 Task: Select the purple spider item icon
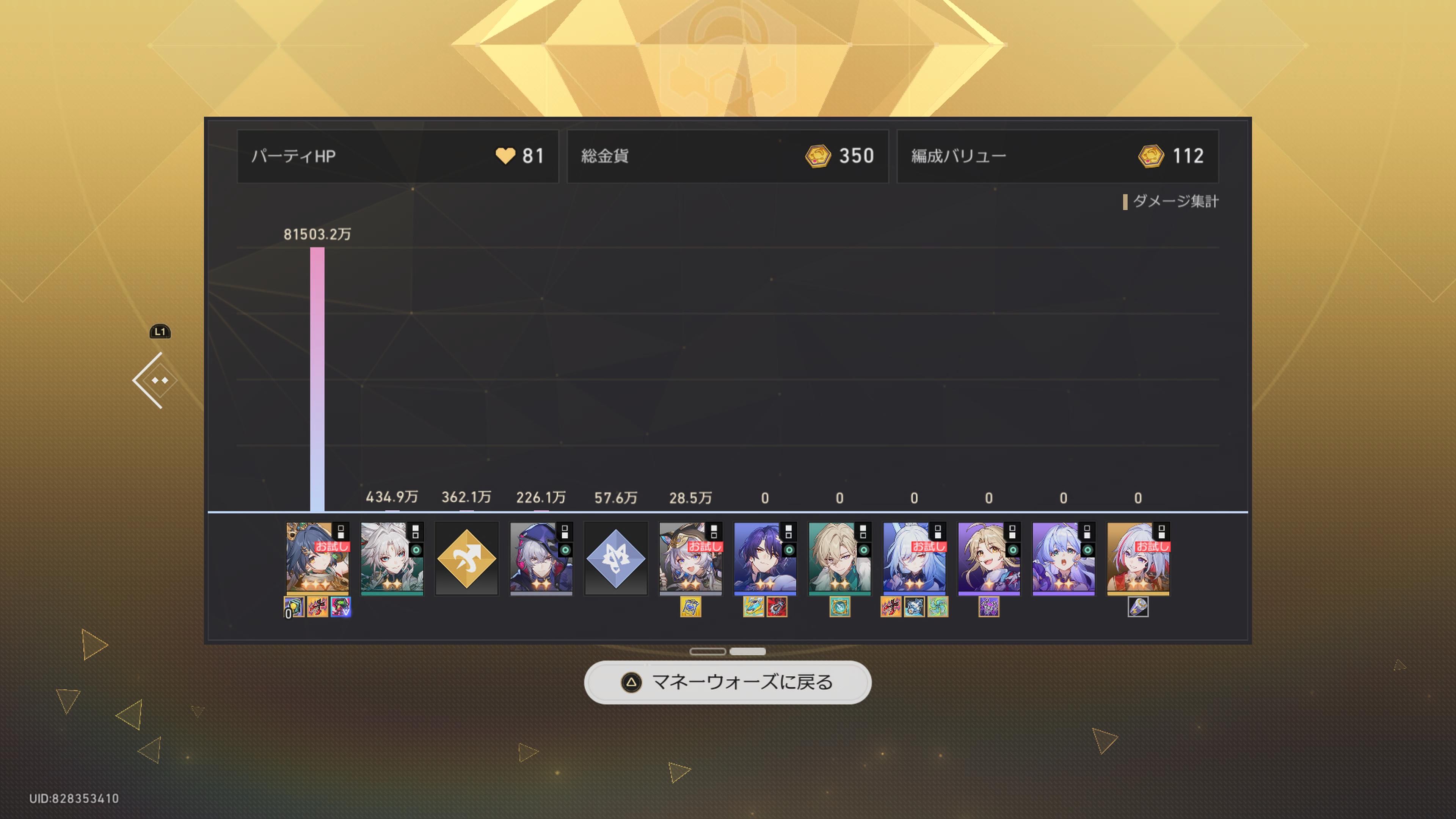pos(988,607)
